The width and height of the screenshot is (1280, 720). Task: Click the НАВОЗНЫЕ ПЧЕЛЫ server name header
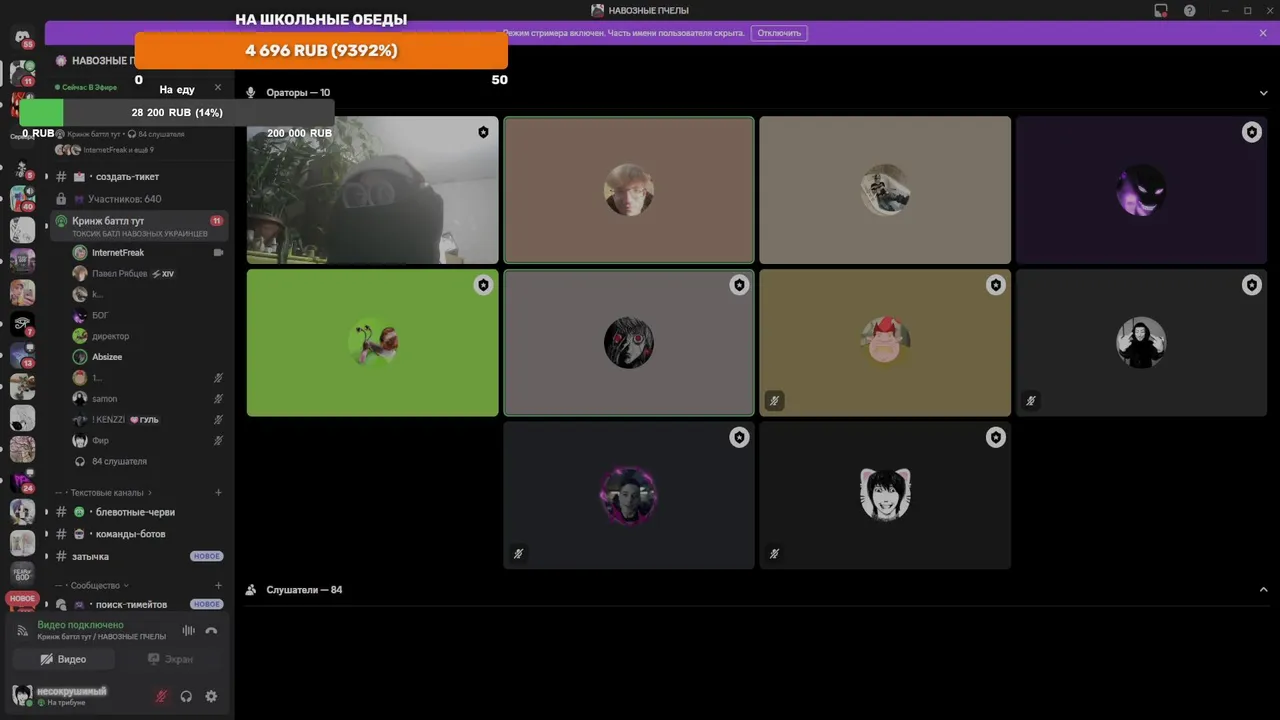[103, 61]
